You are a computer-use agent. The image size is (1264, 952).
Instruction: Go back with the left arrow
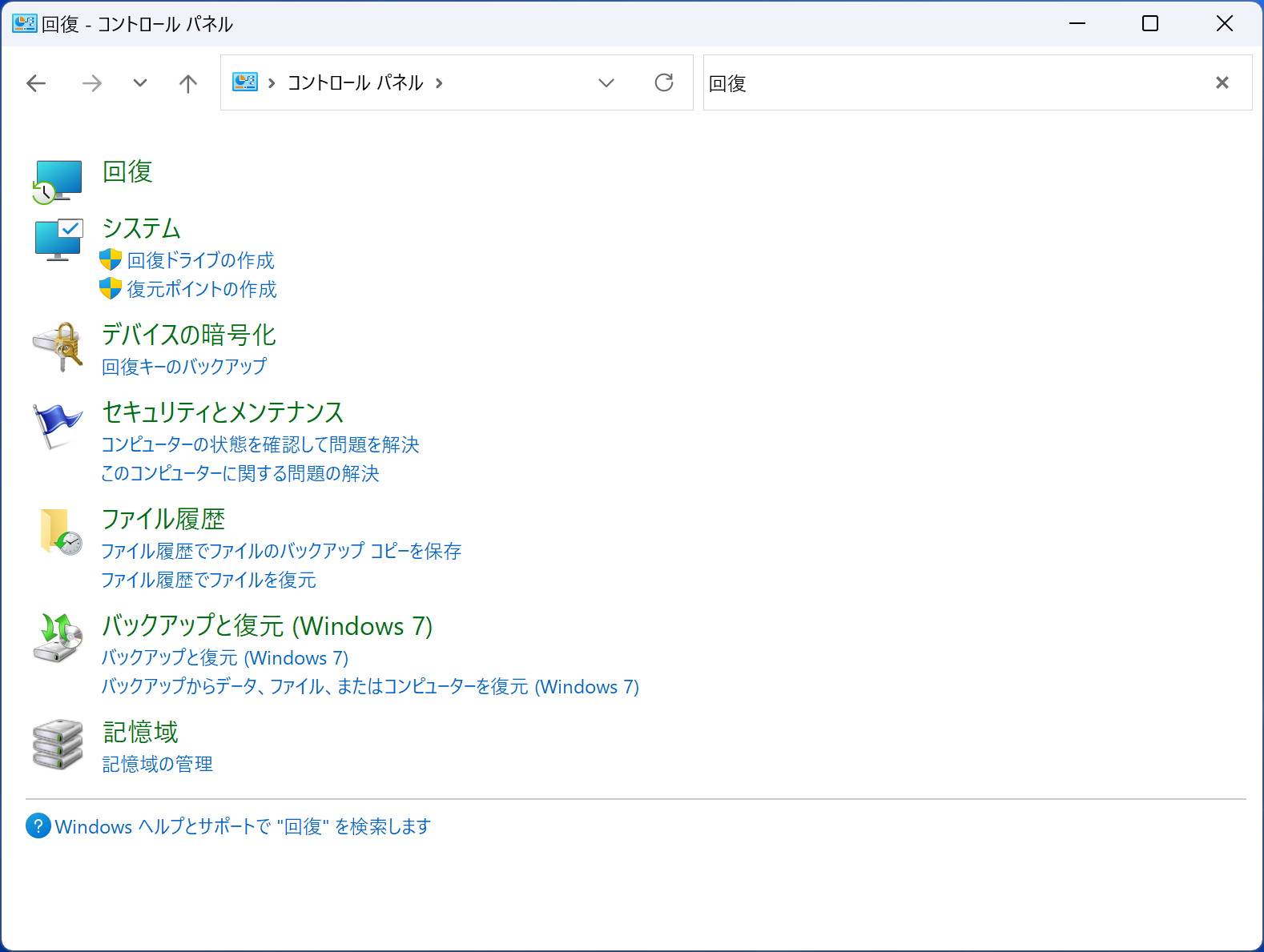(x=36, y=82)
